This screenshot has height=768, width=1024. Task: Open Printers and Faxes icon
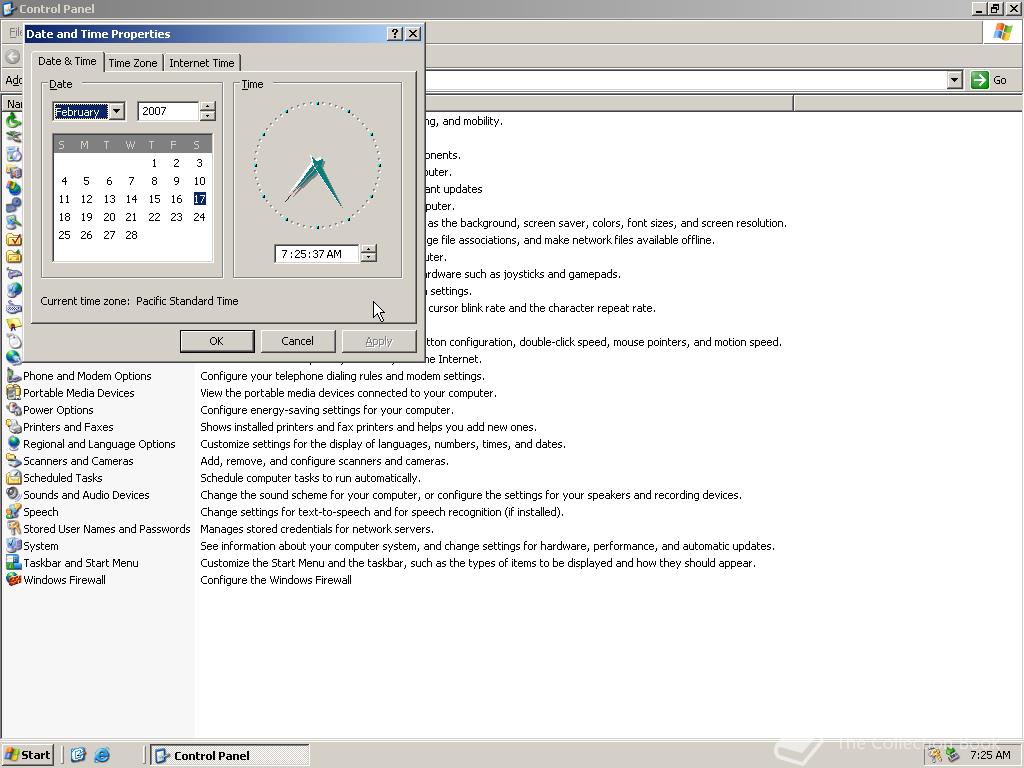[x=14, y=426]
